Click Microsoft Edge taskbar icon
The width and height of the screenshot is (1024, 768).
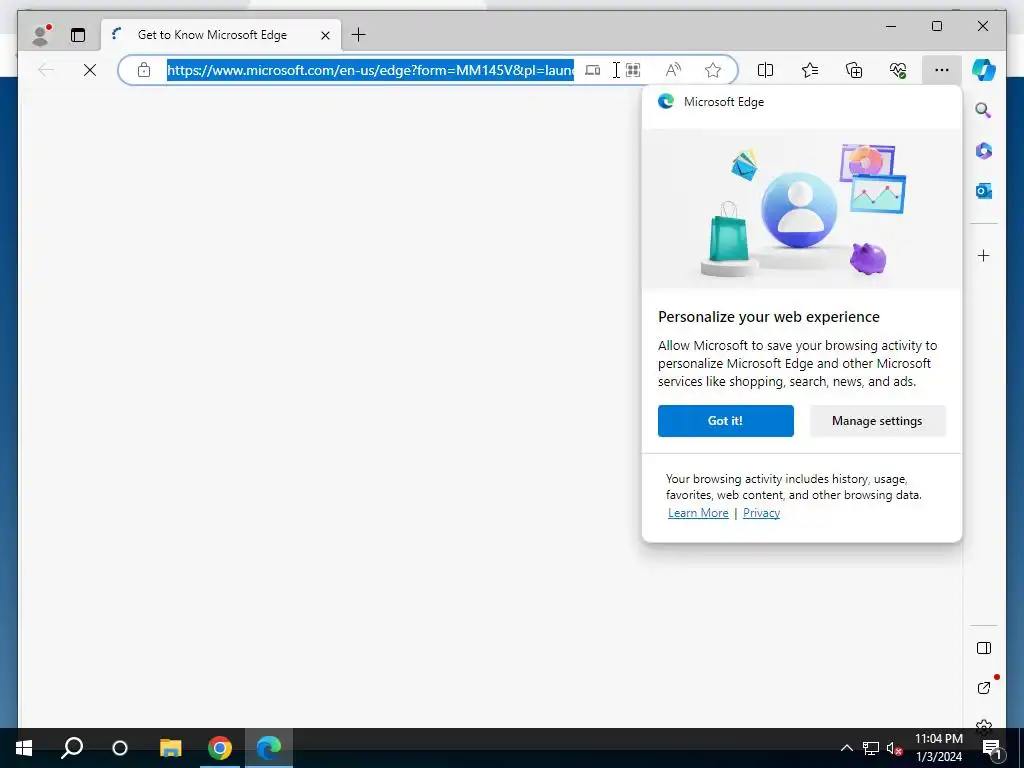tap(268, 748)
